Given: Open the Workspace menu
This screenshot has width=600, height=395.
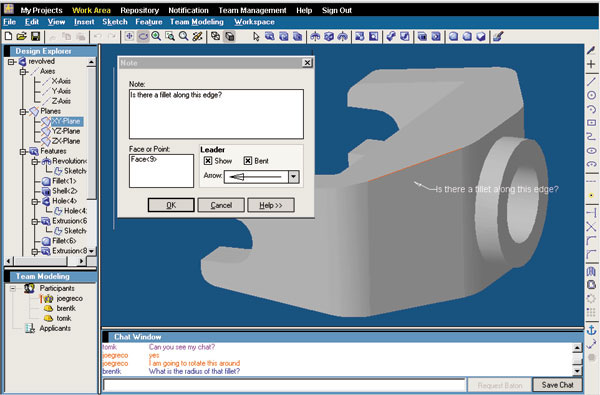Looking at the screenshot, I should click(254, 22).
